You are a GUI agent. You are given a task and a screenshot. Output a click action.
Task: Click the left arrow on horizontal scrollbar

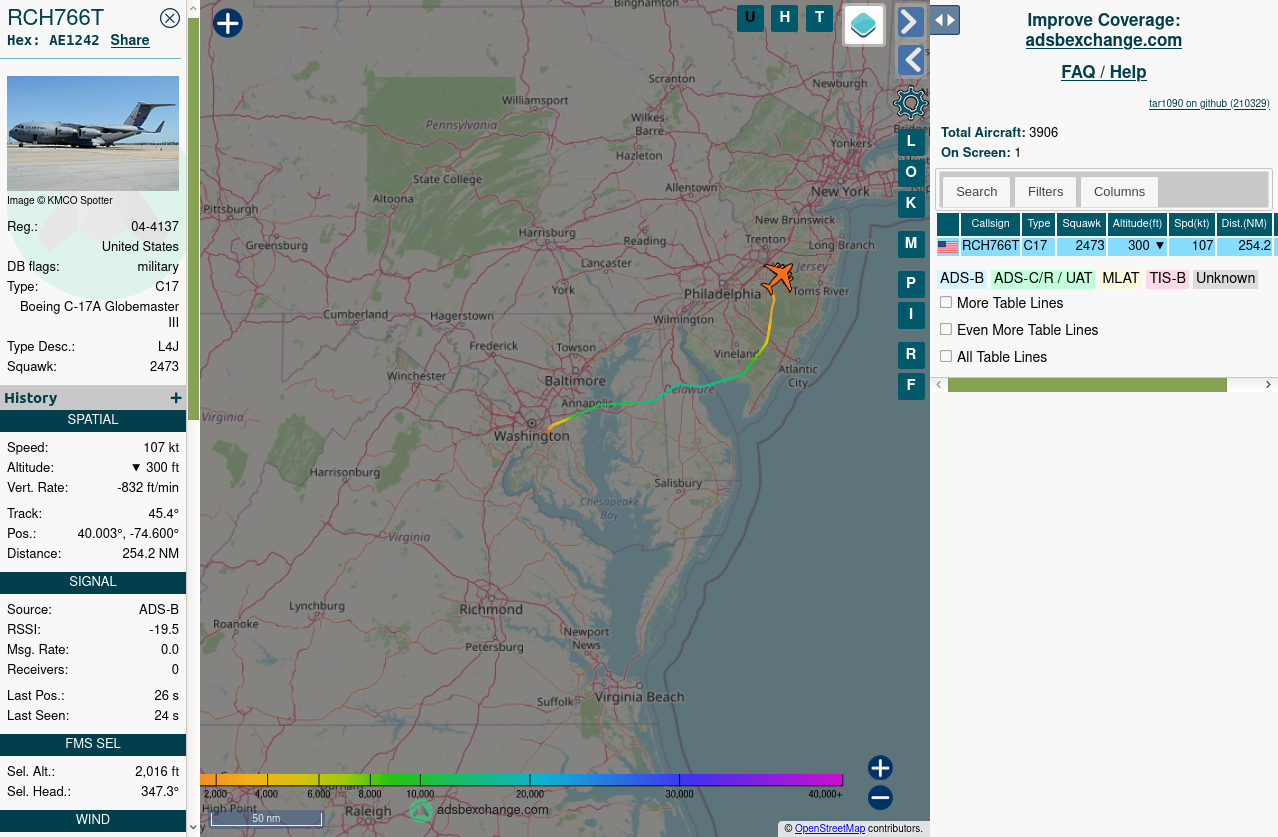point(939,385)
